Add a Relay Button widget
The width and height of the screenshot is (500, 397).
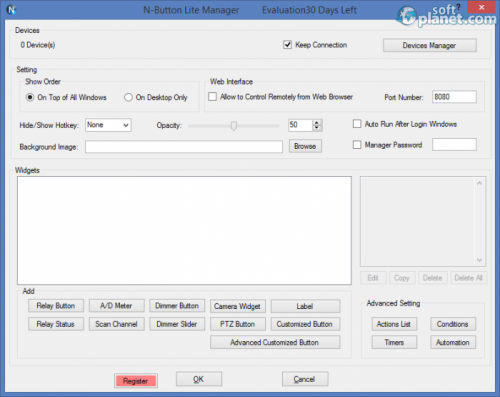coord(56,306)
